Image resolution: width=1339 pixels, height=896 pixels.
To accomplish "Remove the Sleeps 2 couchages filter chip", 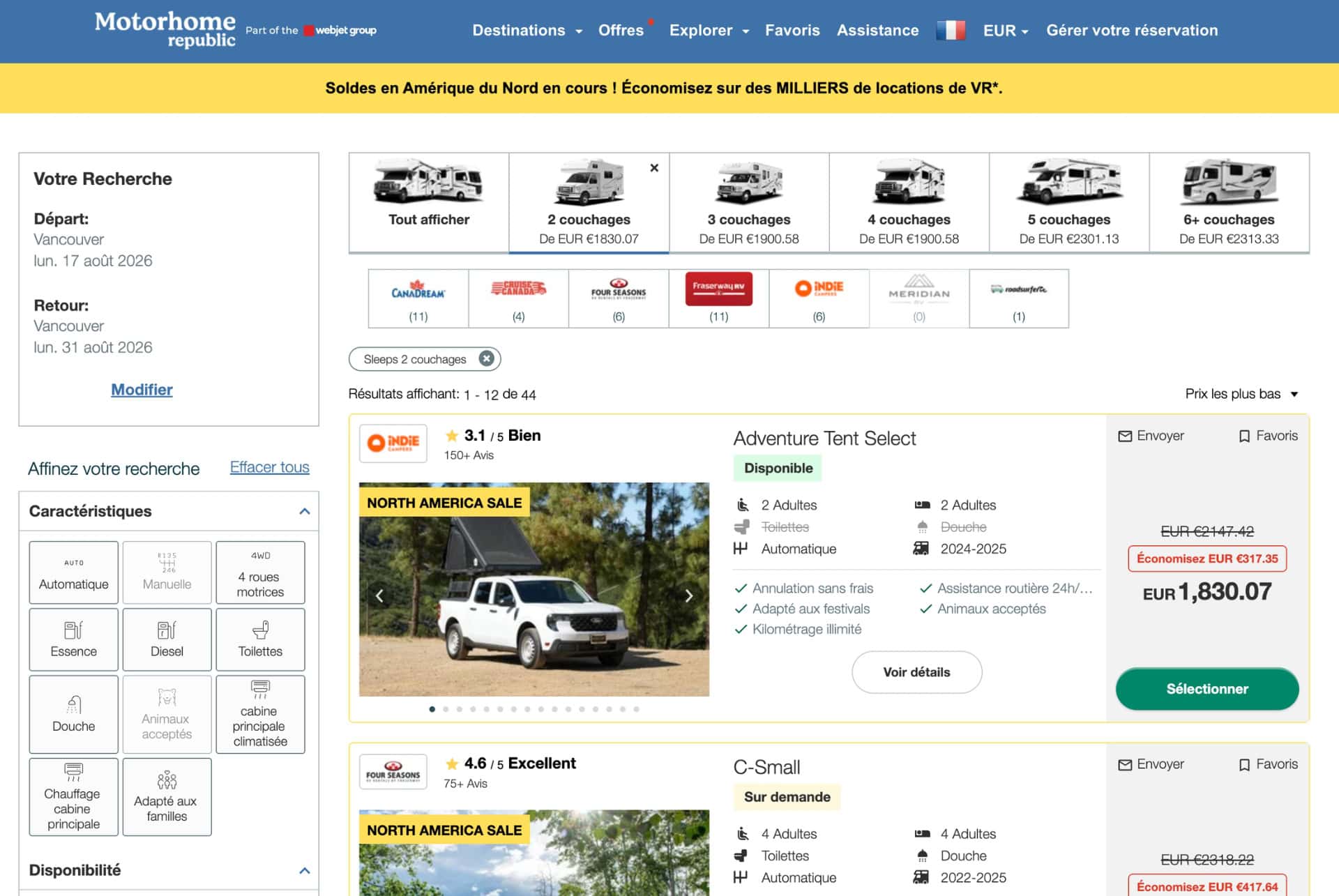I will pos(486,358).
